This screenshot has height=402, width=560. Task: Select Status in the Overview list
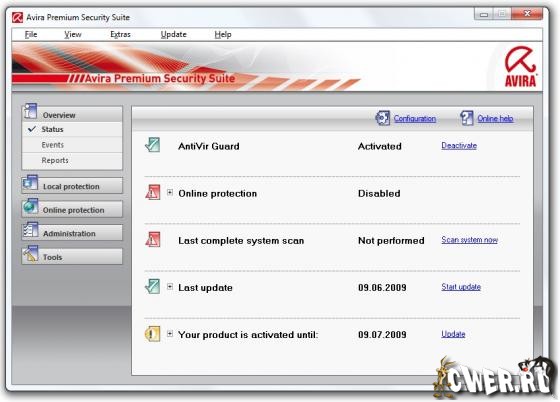72,129
